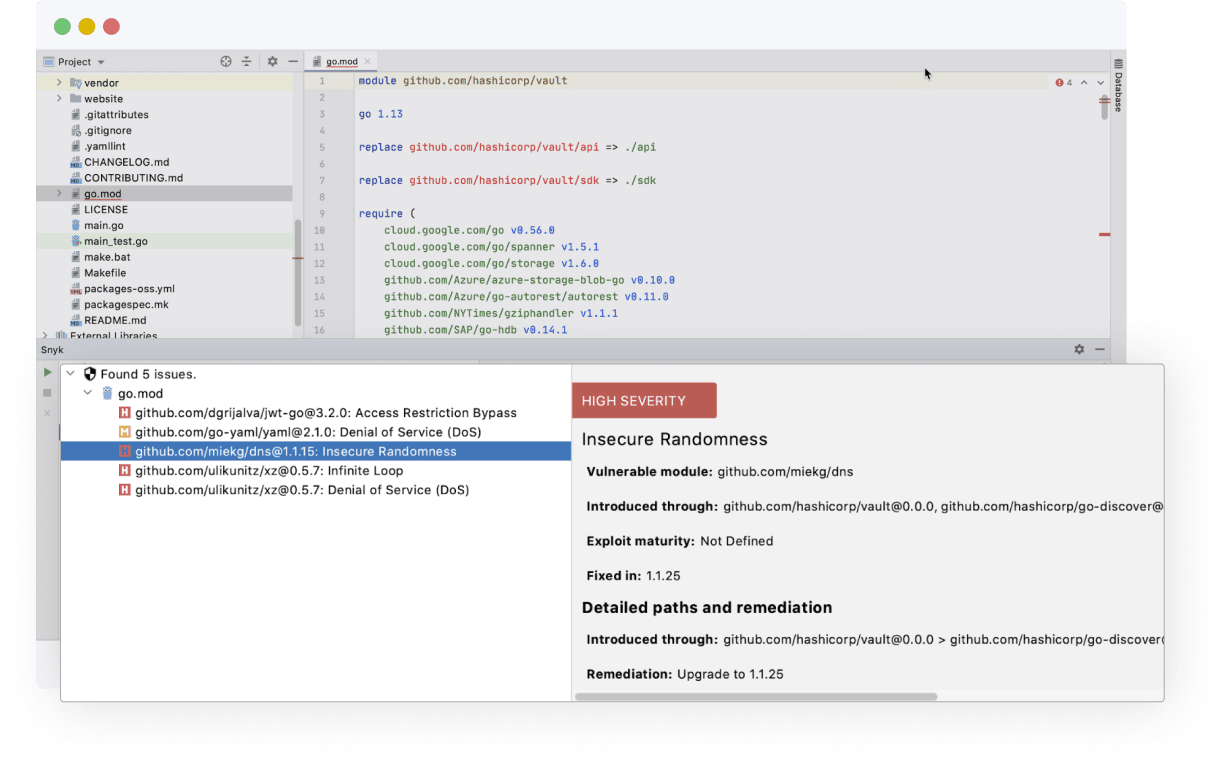
Task: Run the Snyk scan with the green play icon
Action: [x=47, y=373]
